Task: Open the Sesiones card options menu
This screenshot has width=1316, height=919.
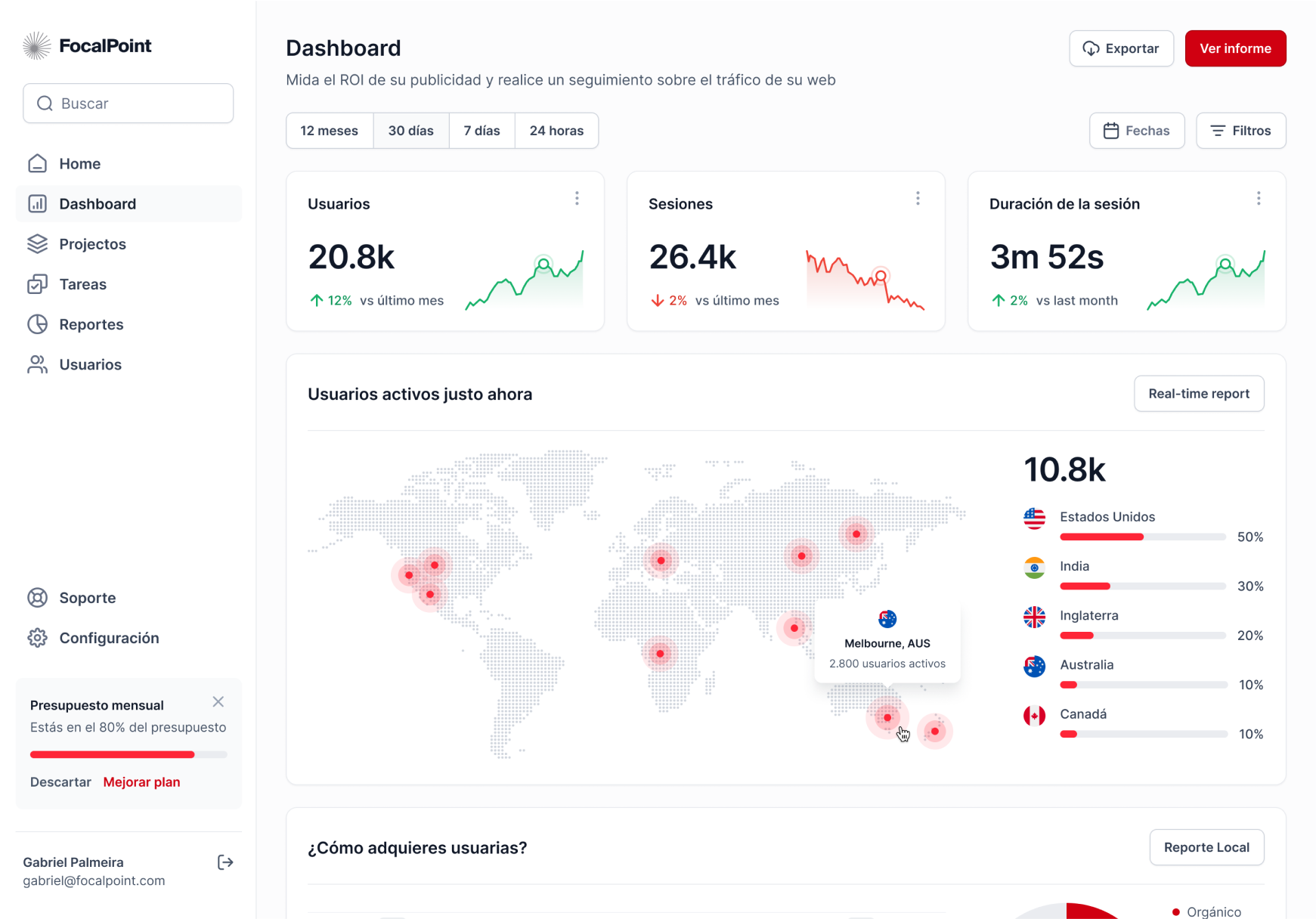Action: pos(918,198)
